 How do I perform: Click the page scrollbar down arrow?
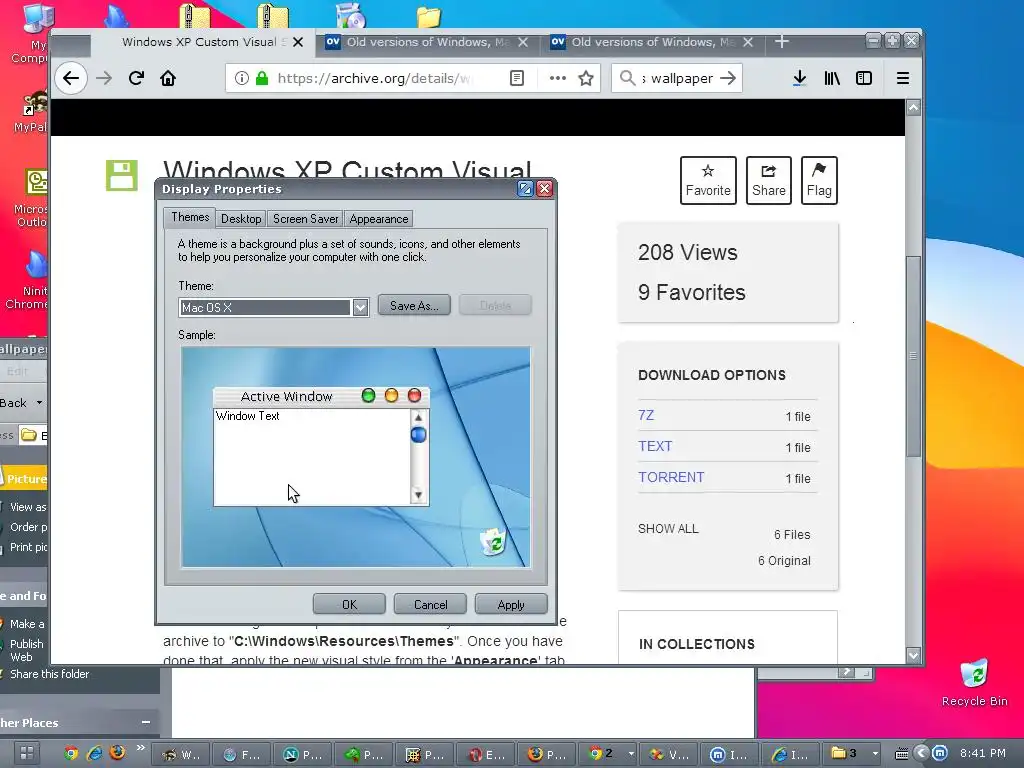tap(914, 655)
